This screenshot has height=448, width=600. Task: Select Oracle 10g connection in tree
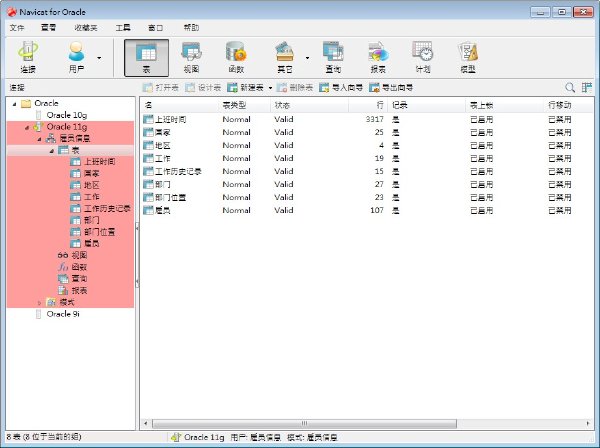(x=67, y=115)
